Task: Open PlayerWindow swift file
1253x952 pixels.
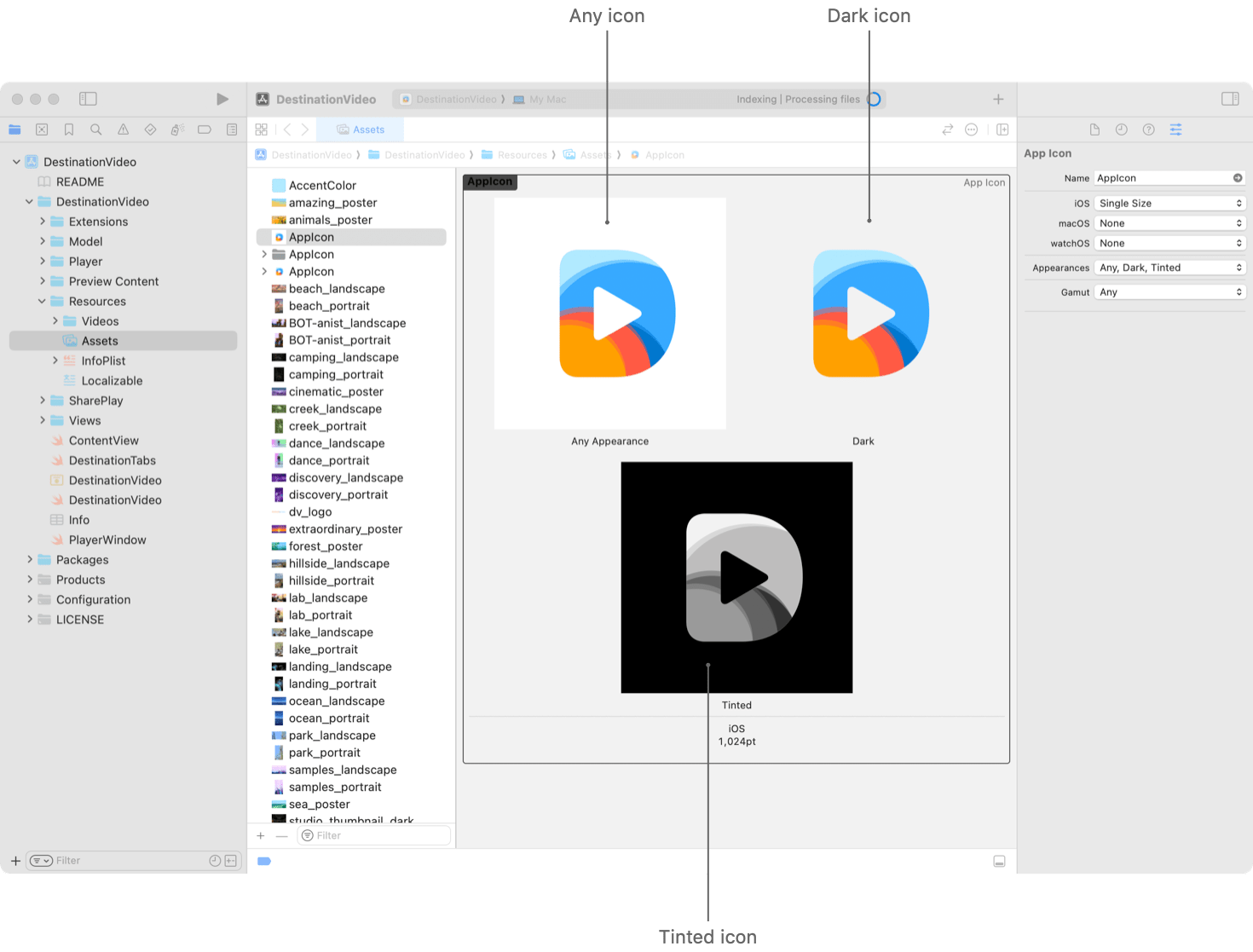Action: (107, 539)
